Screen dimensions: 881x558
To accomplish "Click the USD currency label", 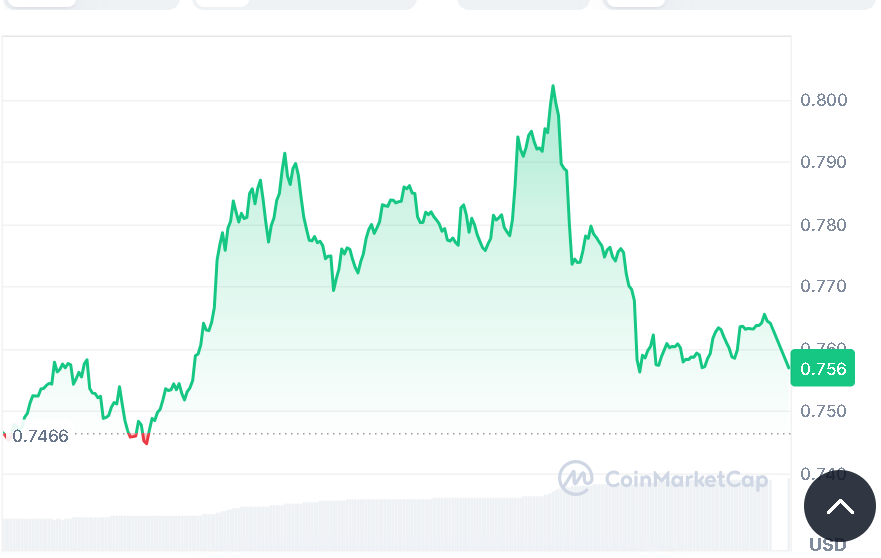I will point(827,545).
